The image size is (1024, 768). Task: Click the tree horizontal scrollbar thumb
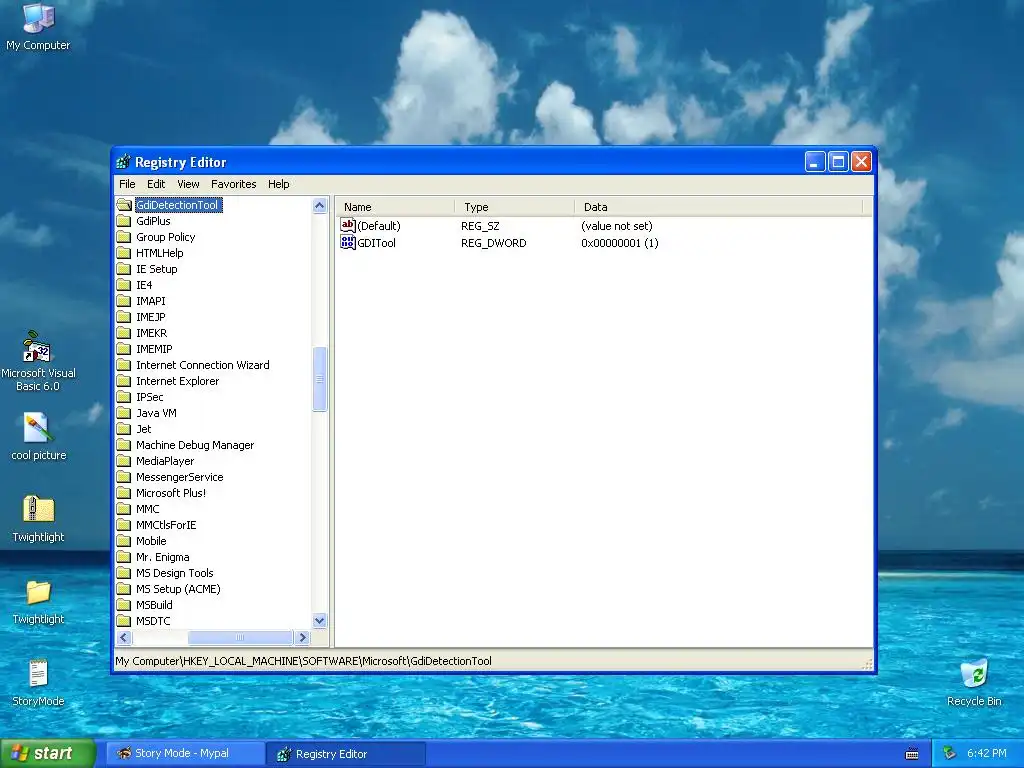(x=240, y=637)
